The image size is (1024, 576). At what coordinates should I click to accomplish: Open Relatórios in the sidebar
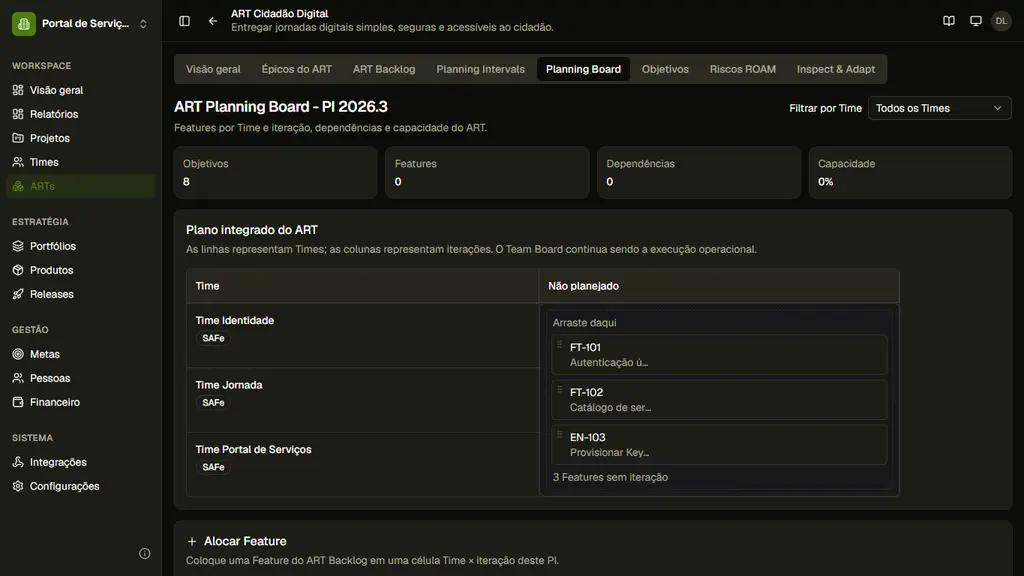81,114
